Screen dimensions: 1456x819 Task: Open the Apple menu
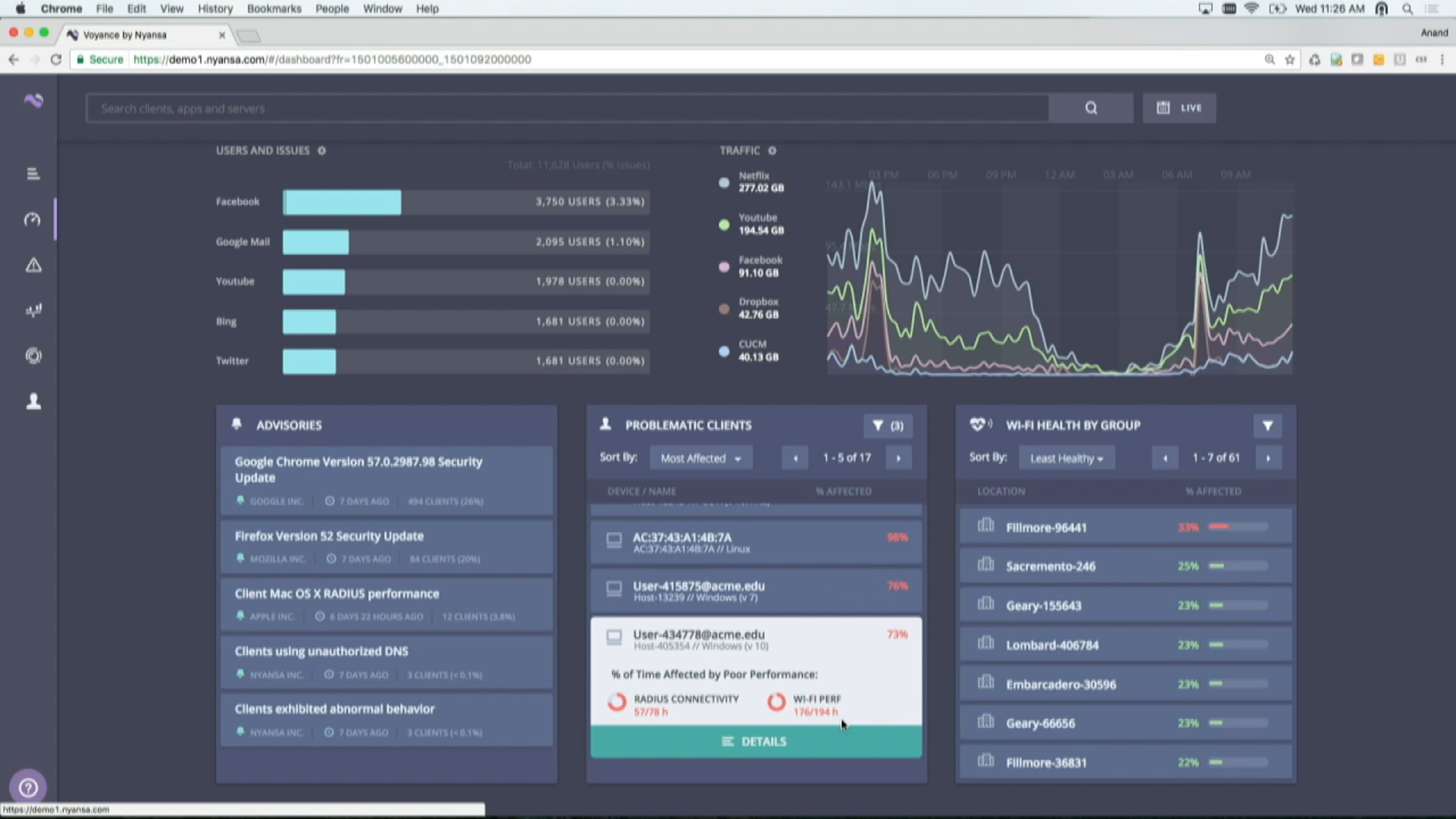pos(21,8)
